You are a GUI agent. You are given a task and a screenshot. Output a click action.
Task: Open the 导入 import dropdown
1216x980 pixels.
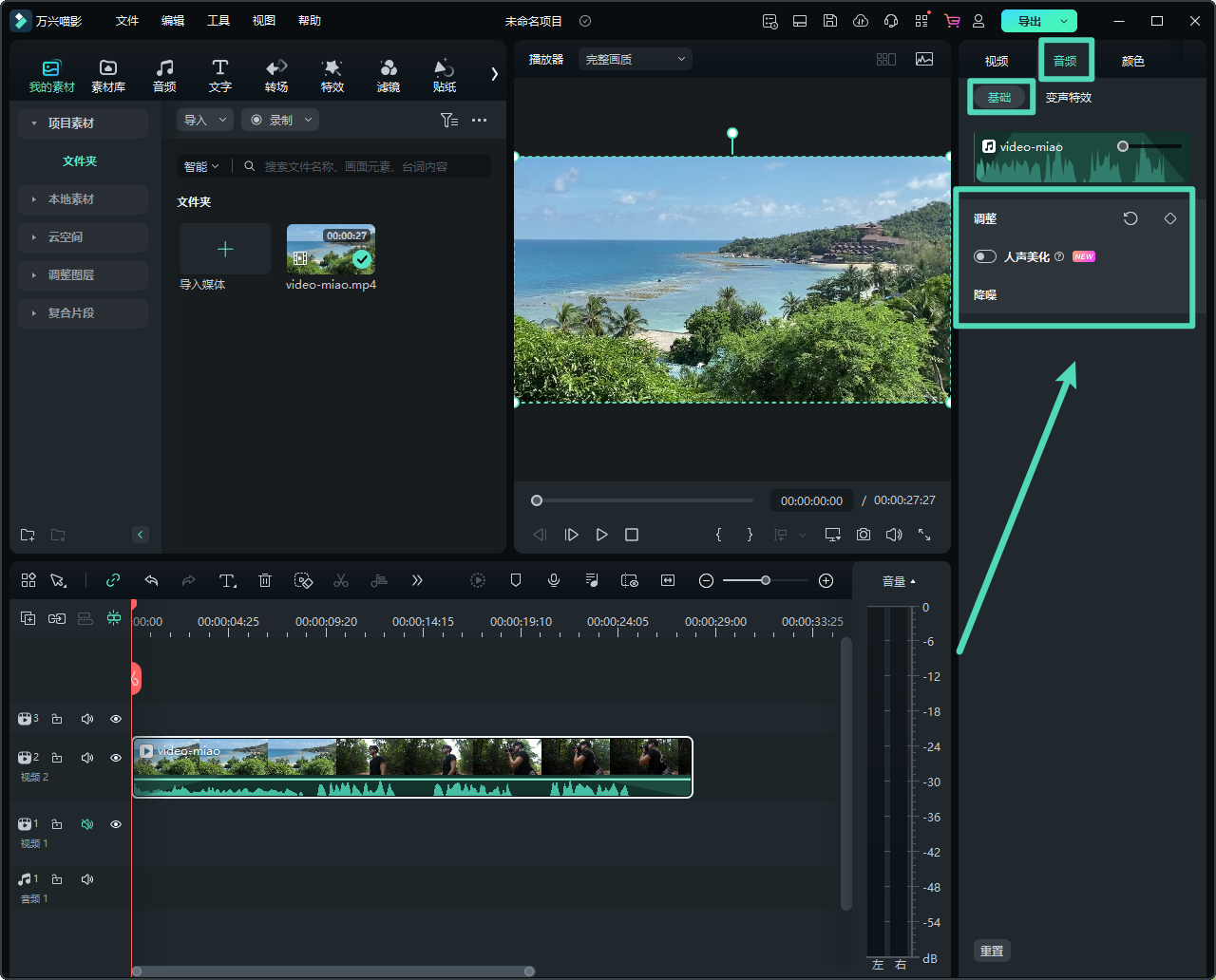click(x=205, y=120)
